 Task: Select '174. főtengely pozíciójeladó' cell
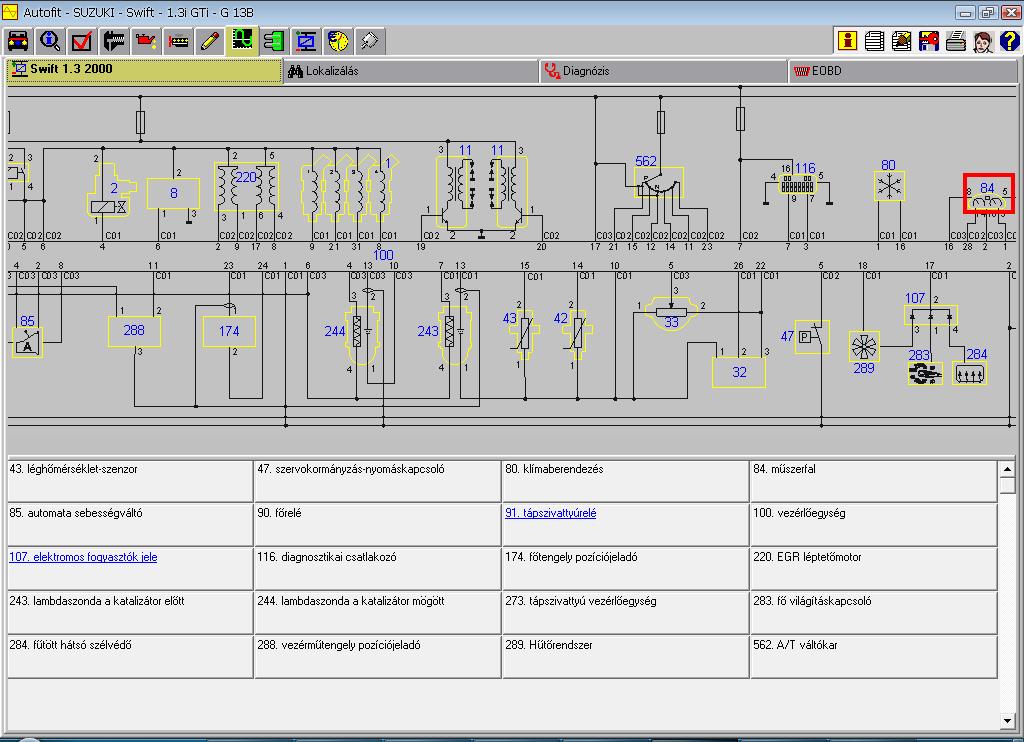click(626, 569)
